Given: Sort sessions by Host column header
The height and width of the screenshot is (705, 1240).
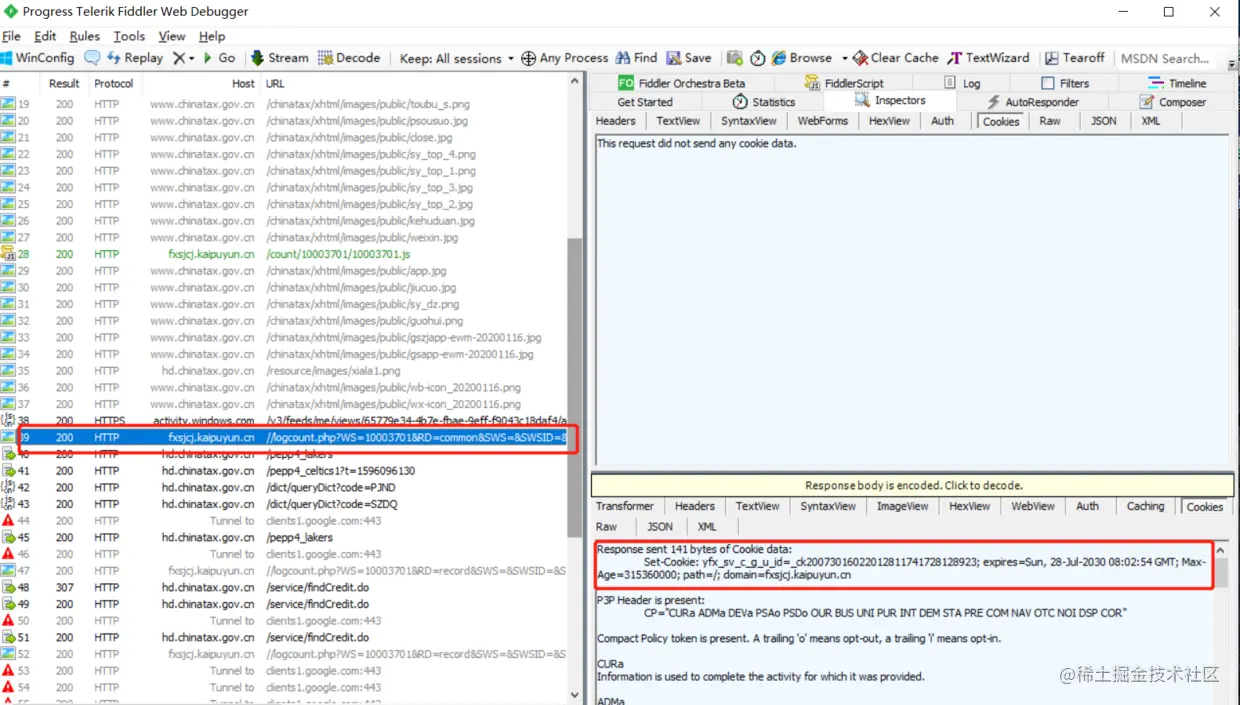Looking at the screenshot, I should 243,84.
